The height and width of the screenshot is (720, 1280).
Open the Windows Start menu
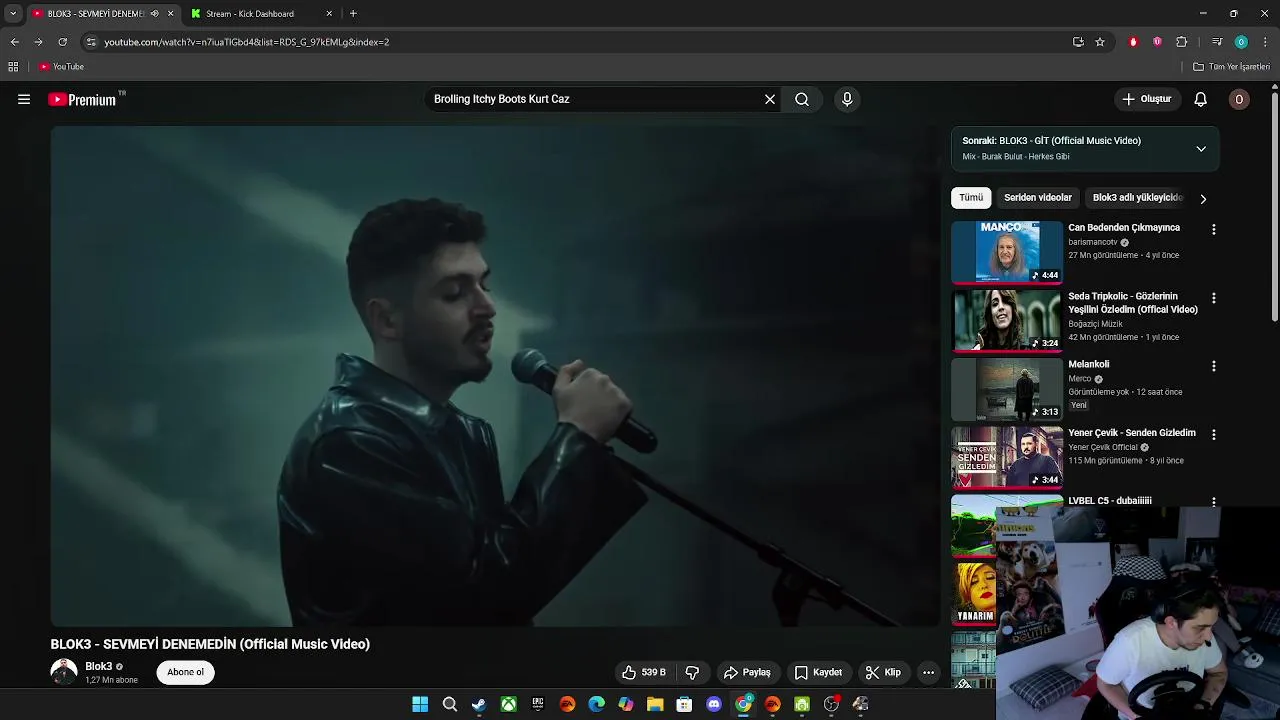[420, 704]
